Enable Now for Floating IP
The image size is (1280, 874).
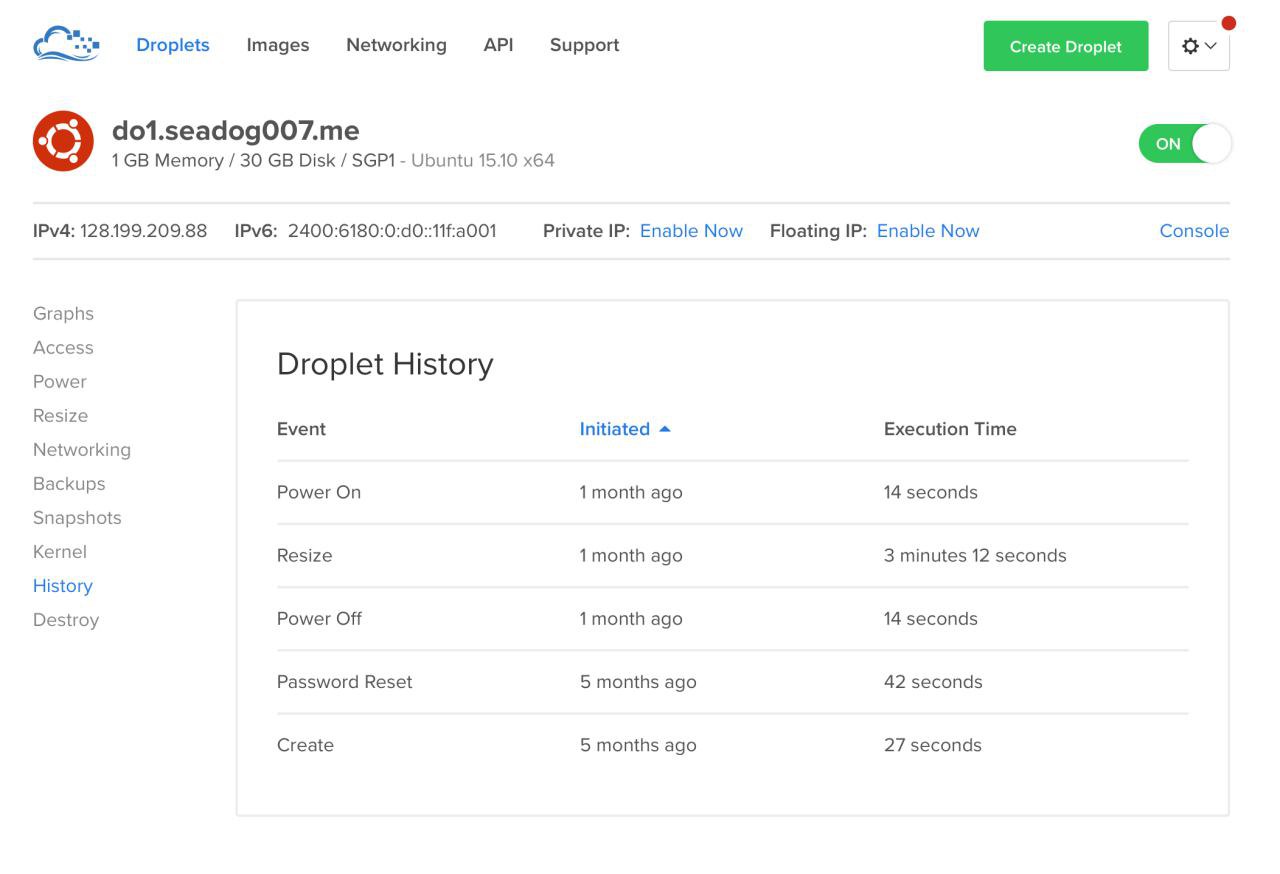click(x=928, y=231)
